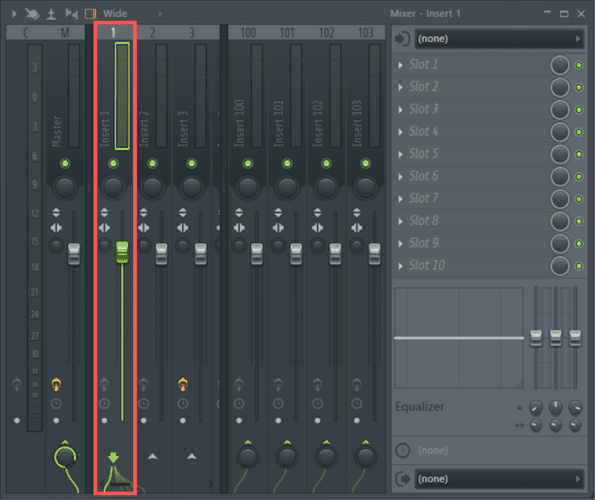This screenshot has width=595, height=500.
Task: Click Insert 103 send level knob
Action: [365, 458]
